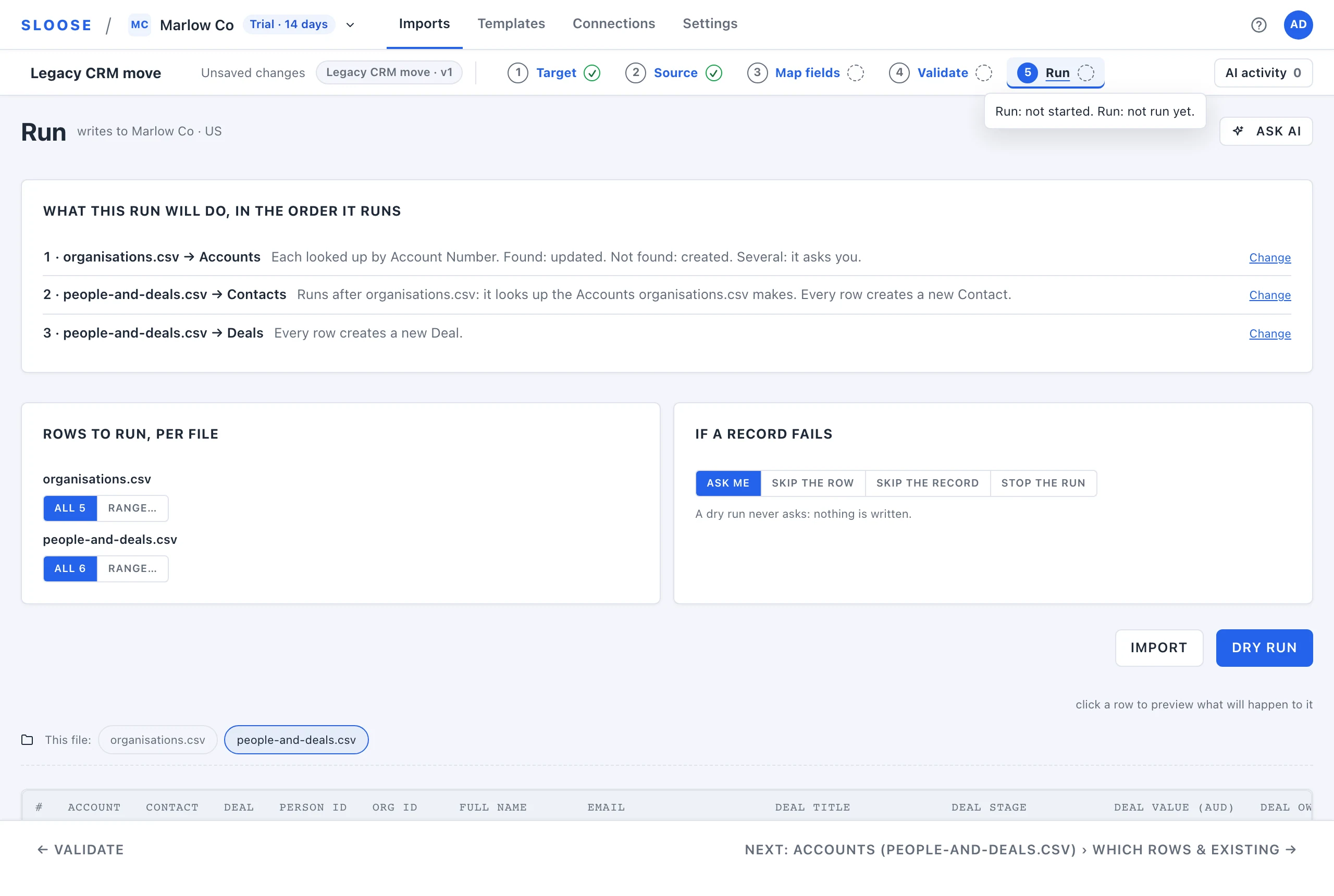Click the MC workspace badge
Screen dimensions: 1334x896
point(140,24)
